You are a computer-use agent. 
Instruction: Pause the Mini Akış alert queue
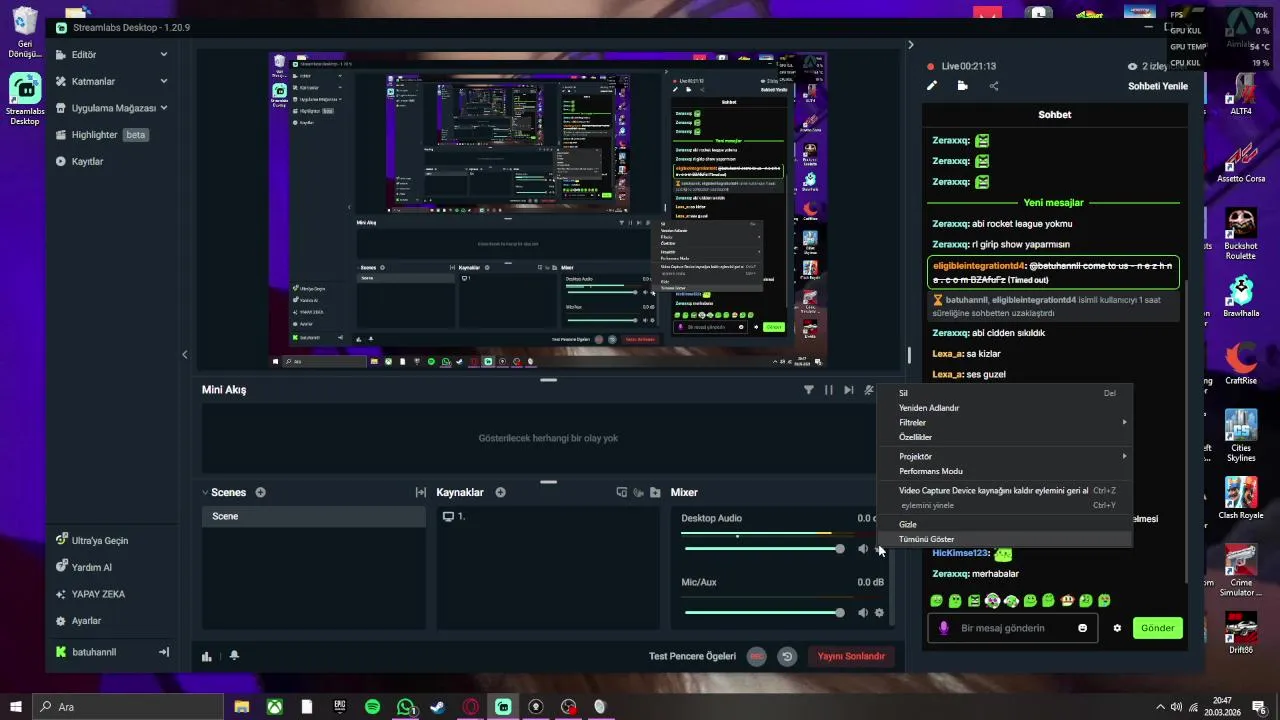point(829,390)
